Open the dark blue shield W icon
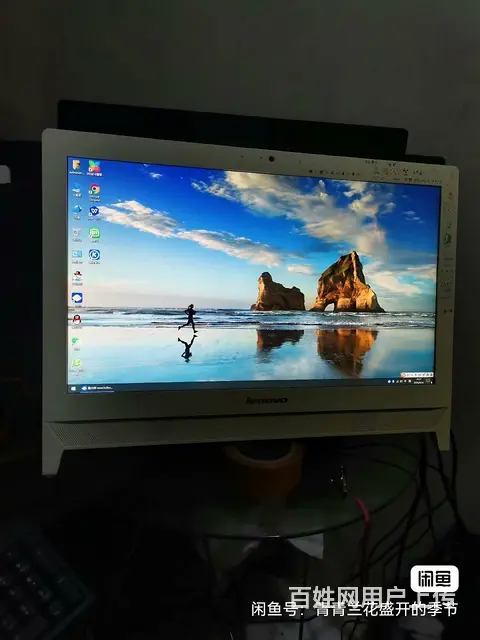The width and height of the screenshot is (480, 640). point(94,213)
